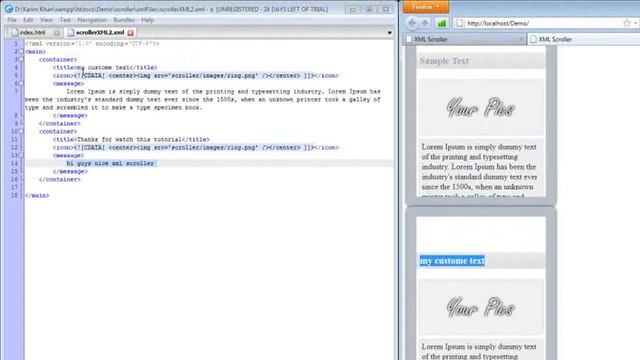Click the scrollerXML2.xml tab file icon

71,32
